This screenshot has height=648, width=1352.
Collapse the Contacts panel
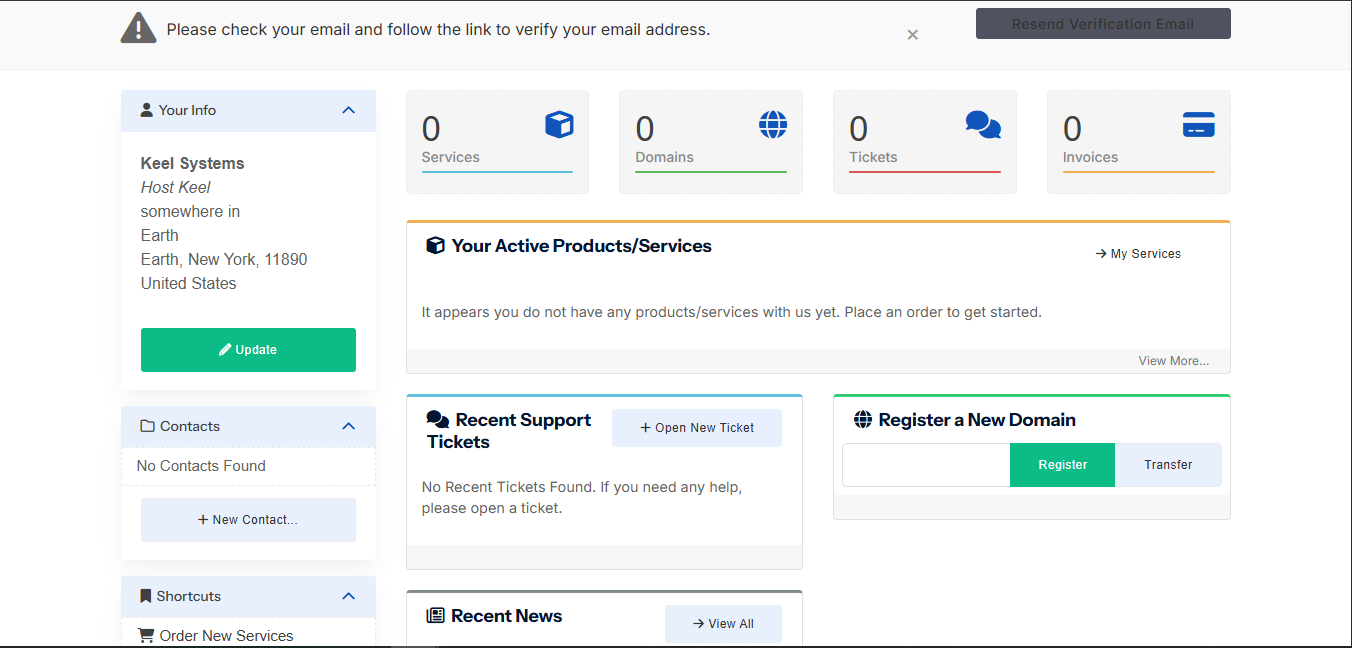[349, 426]
